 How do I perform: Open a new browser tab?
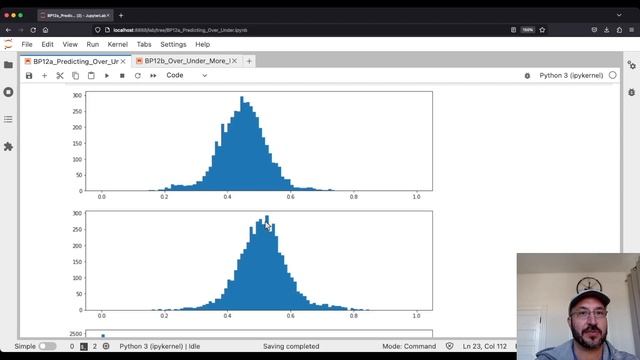point(121,16)
